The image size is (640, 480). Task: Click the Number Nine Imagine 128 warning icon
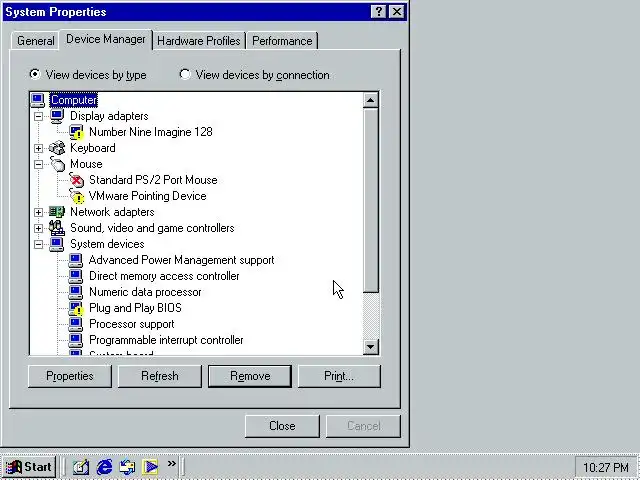[76, 132]
